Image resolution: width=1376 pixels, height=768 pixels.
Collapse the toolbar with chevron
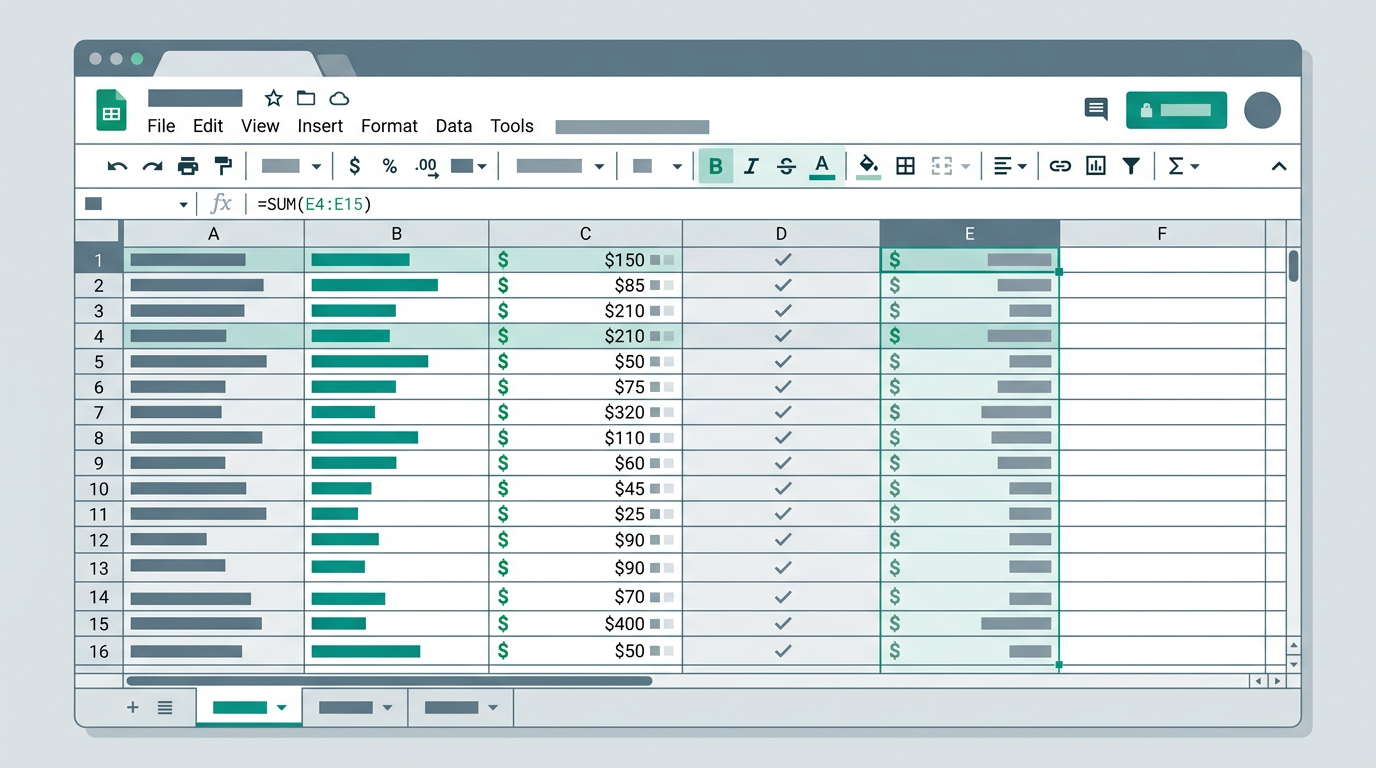pos(1278,167)
